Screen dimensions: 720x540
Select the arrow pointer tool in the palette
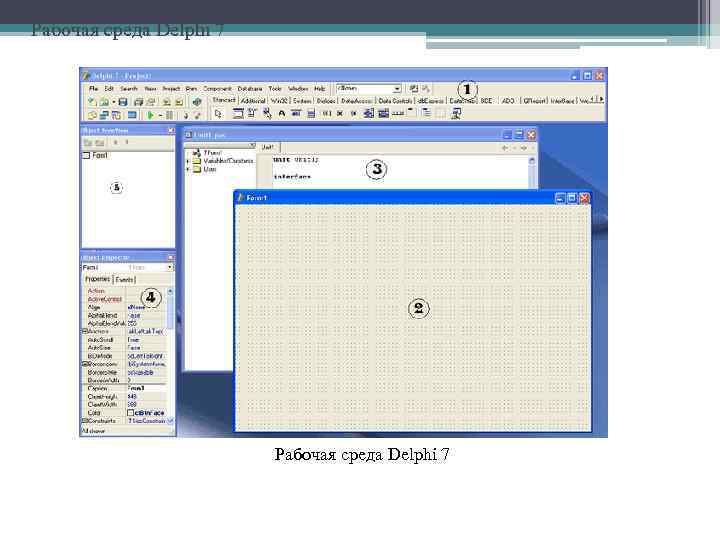tap(218, 113)
